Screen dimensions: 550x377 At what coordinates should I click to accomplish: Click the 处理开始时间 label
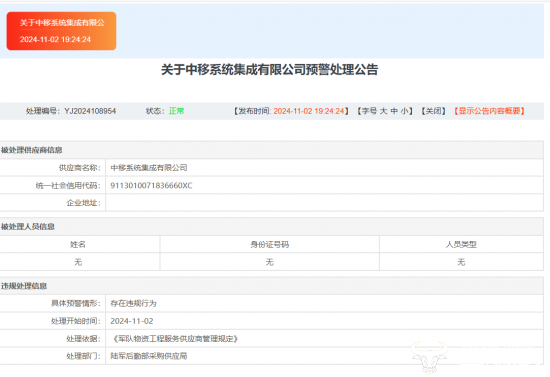76,321
